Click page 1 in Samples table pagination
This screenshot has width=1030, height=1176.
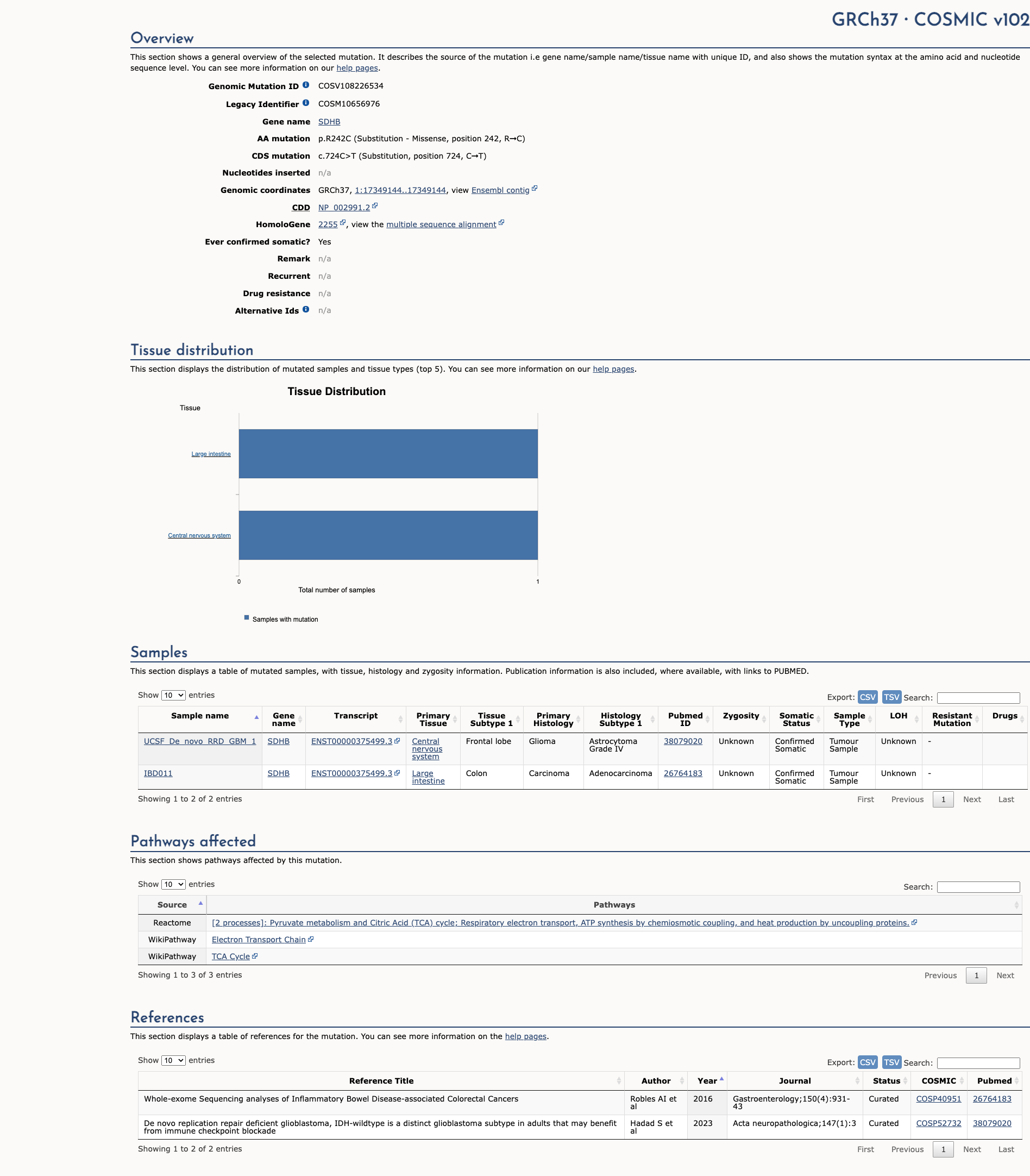click(943, 799)
